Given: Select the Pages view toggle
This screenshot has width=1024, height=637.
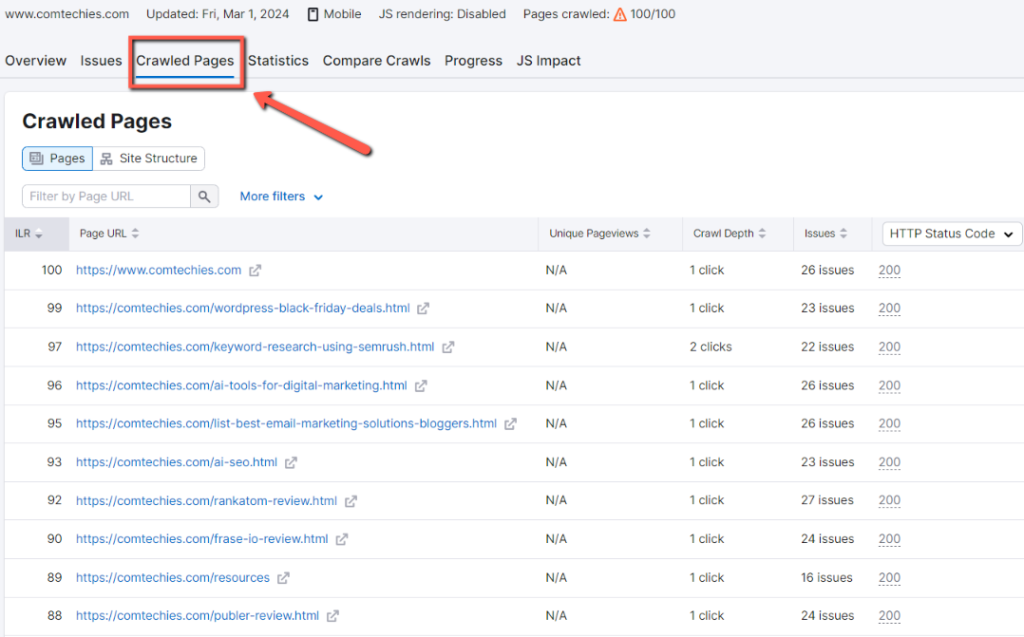Looking at the screenshot, I should coord(56,158).
